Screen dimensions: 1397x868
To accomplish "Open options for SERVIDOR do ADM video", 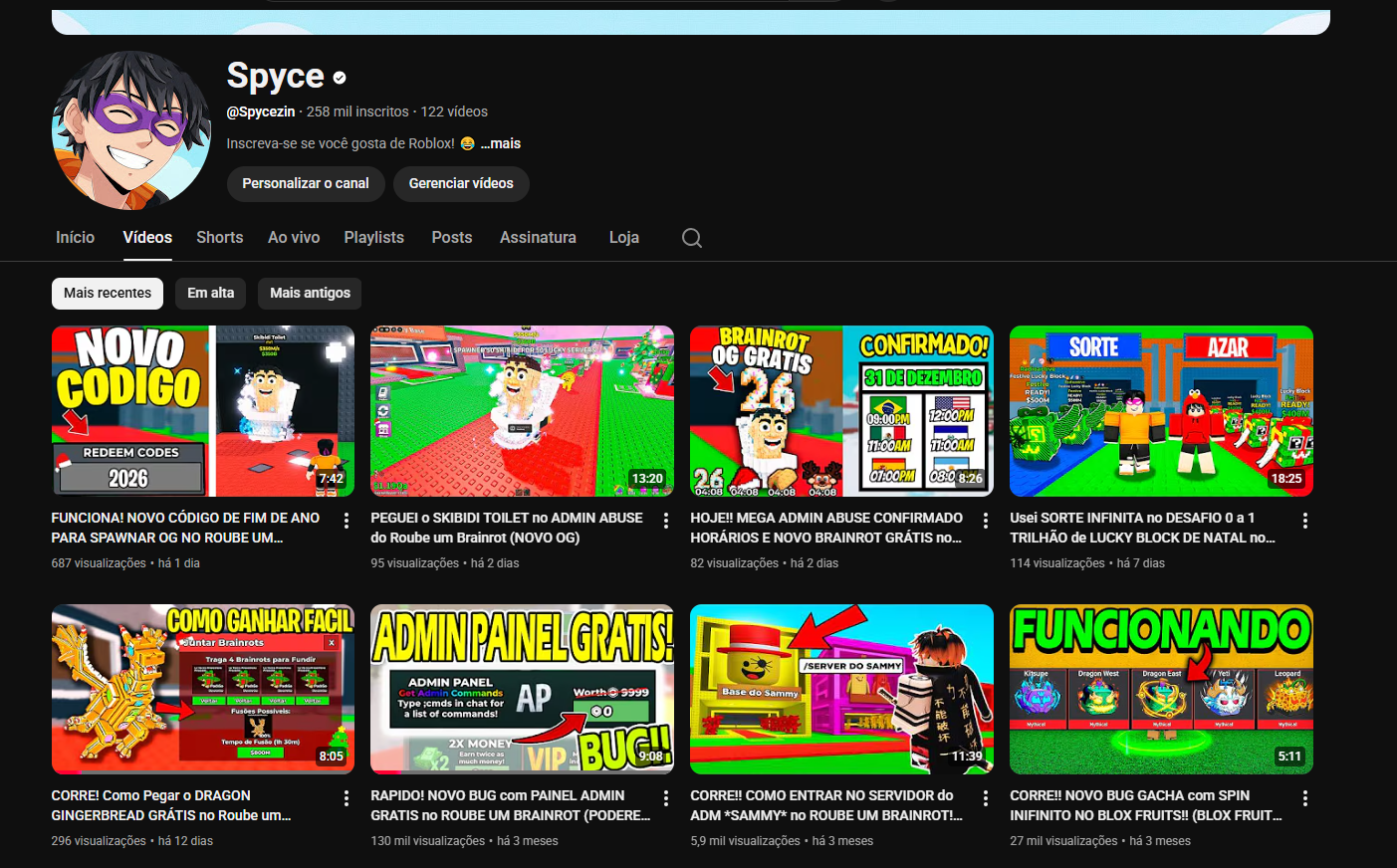I will click(x=986, y=798).
